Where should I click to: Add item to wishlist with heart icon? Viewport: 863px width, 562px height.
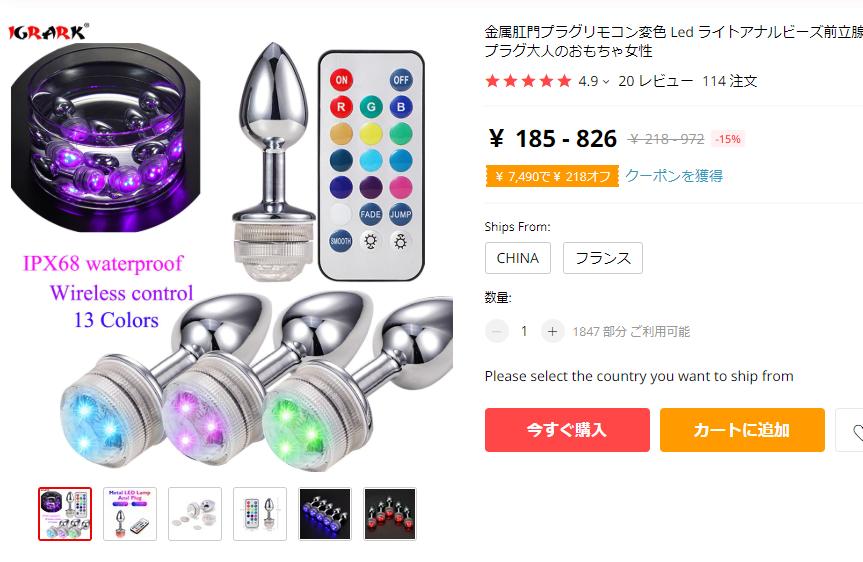click(x=851, y=430)
